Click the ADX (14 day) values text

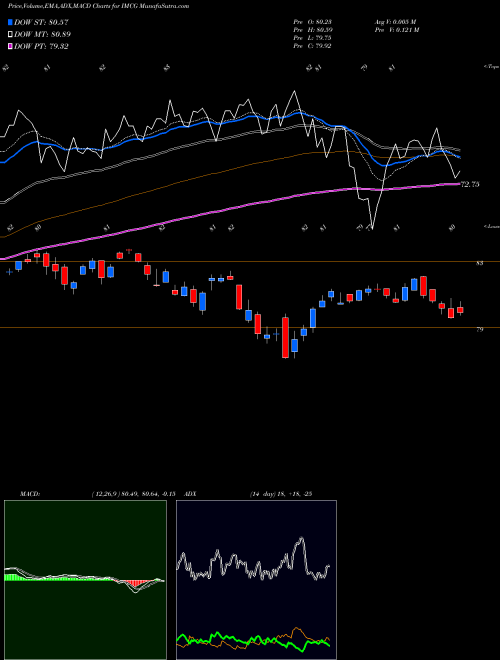[280, 494]
